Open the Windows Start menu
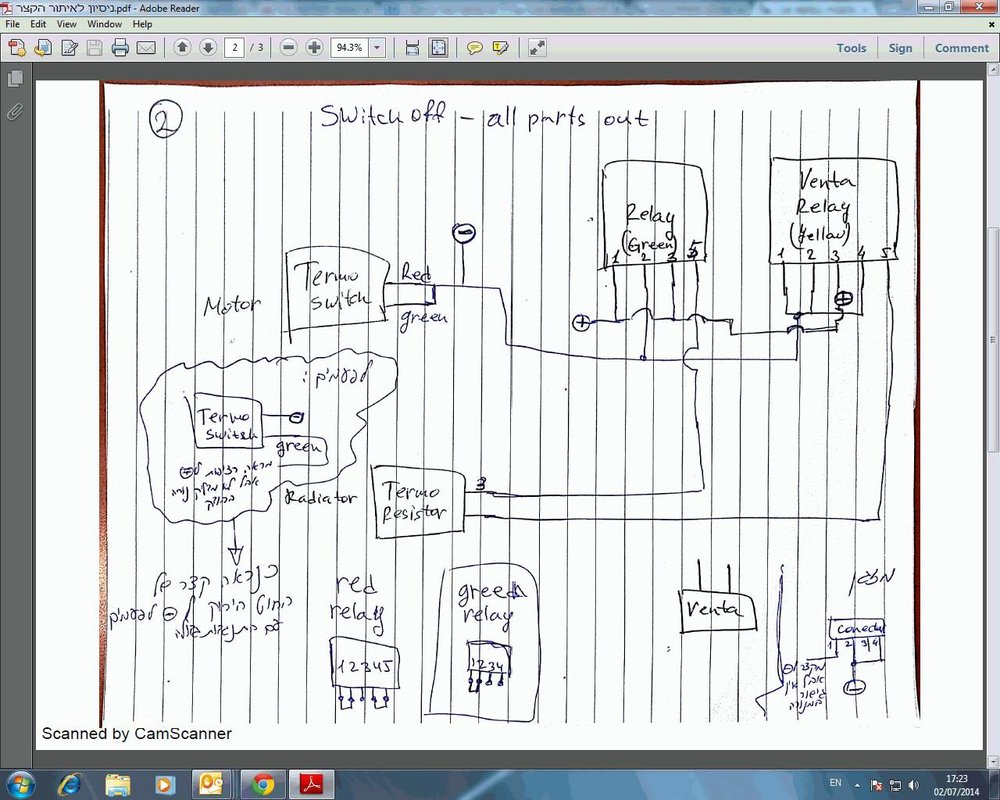The image size is (1000, 800). click(20, 784)
